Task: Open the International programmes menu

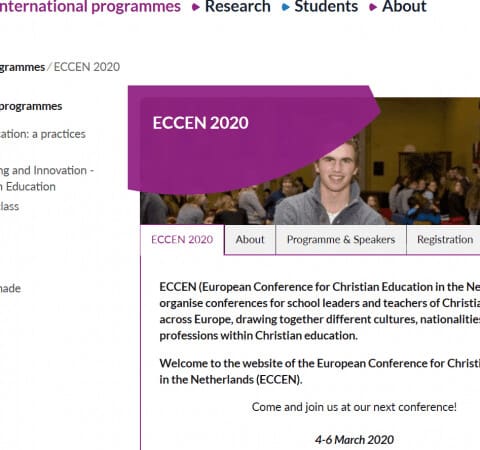Action: pyautogui.click(x=90, y=6)
